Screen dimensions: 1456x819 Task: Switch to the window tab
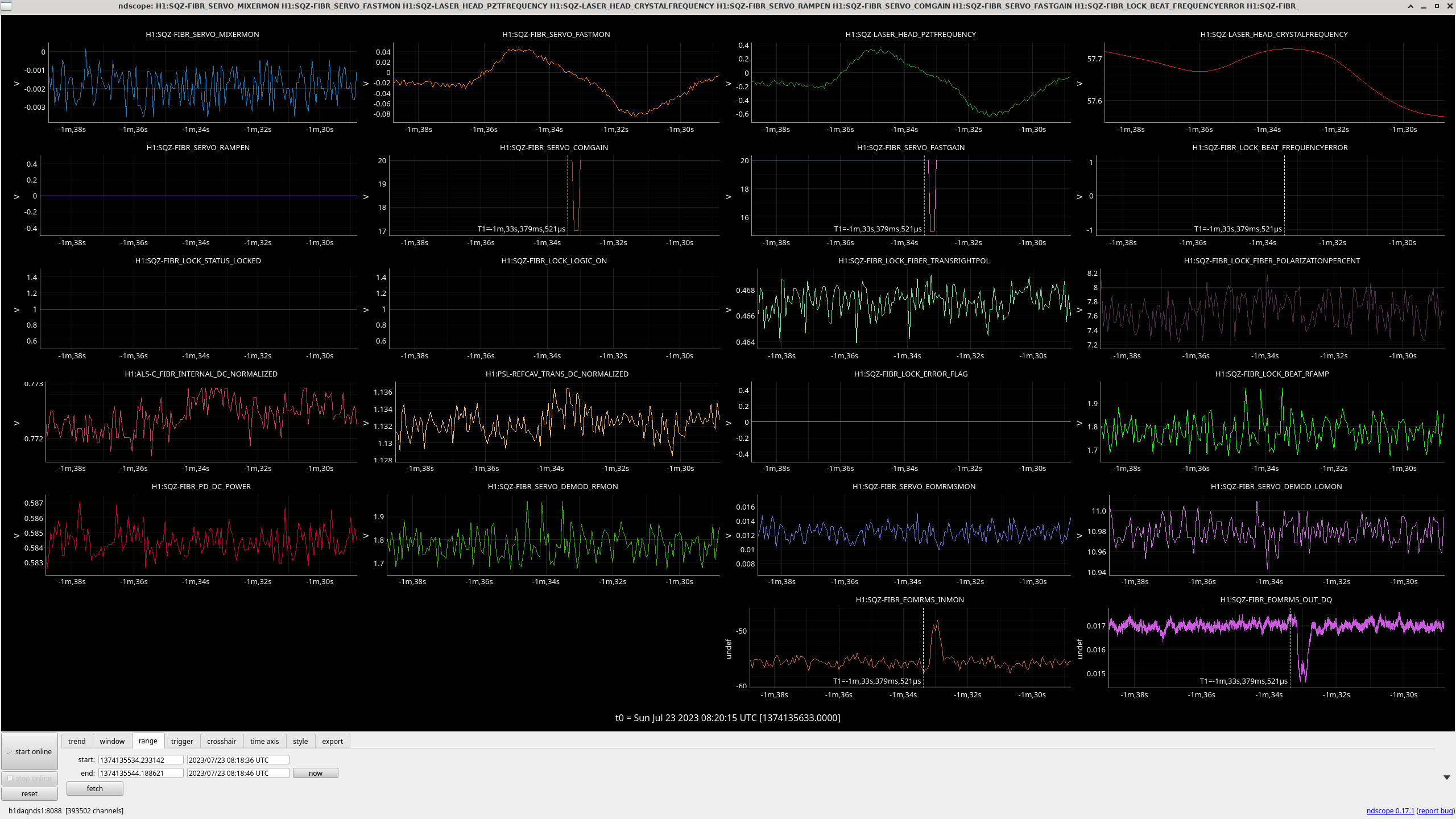tap(112, 741)
